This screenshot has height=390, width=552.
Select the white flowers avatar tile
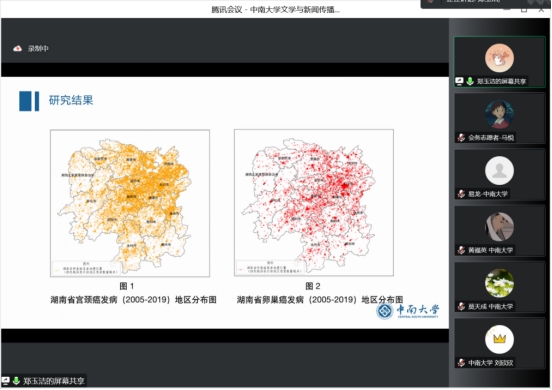click(499, 283)
